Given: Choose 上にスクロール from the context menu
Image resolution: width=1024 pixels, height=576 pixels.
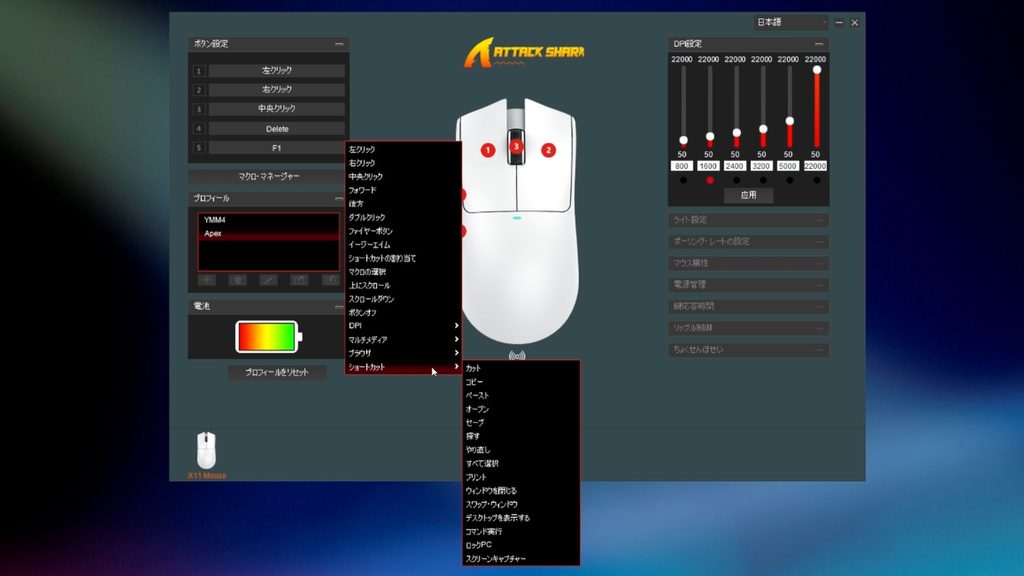Looking at the screenshot, I should coord(403,285).
